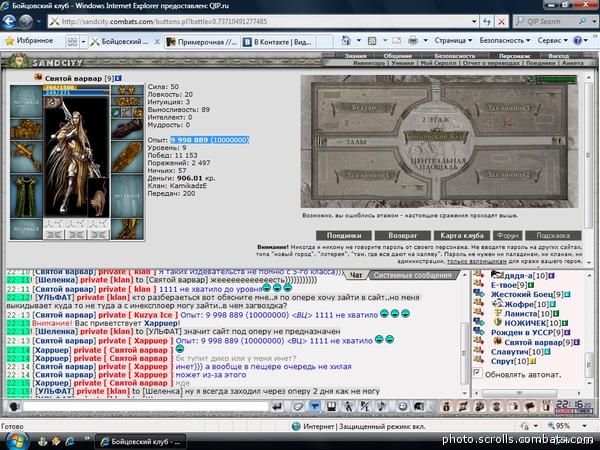Screen dimensions: 600x450
Task: Open the zoom level 95% dropdown
Action: pos(584,426)
